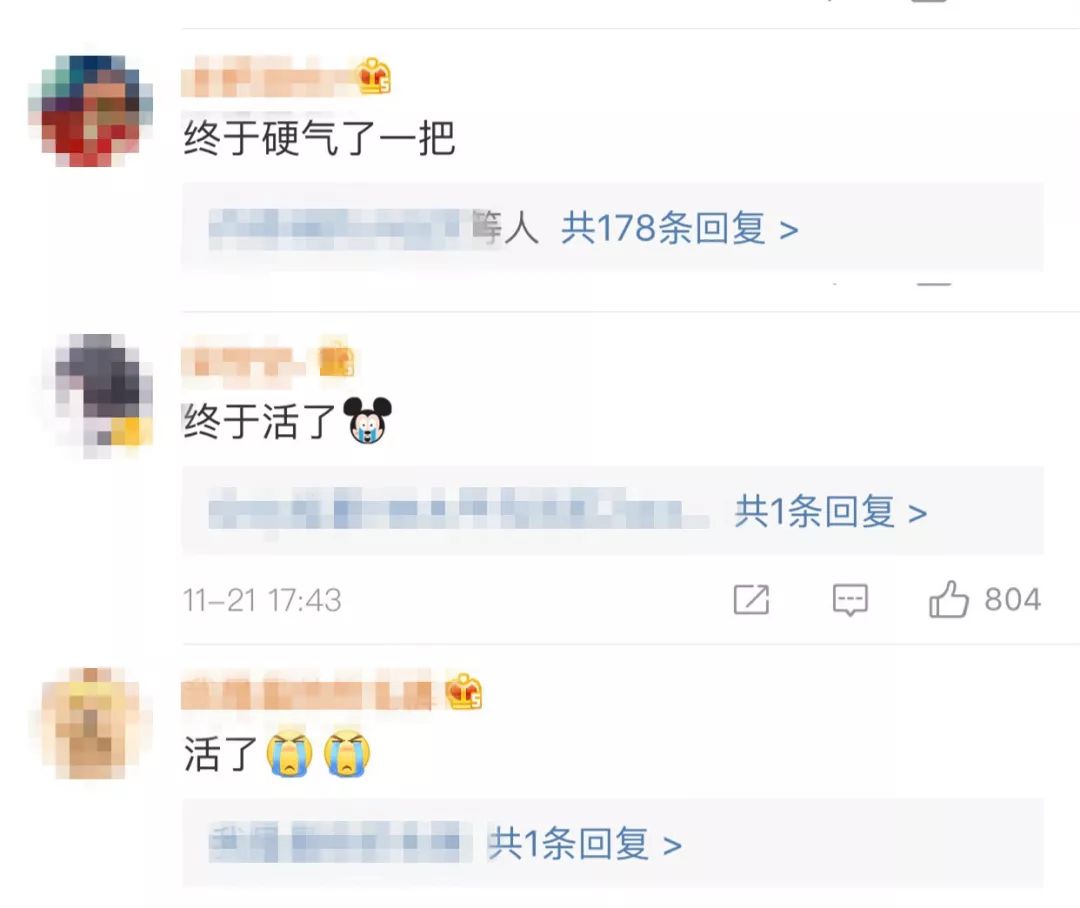
Task: Click the blurred badge of second commenter
Action: point(336,358)
